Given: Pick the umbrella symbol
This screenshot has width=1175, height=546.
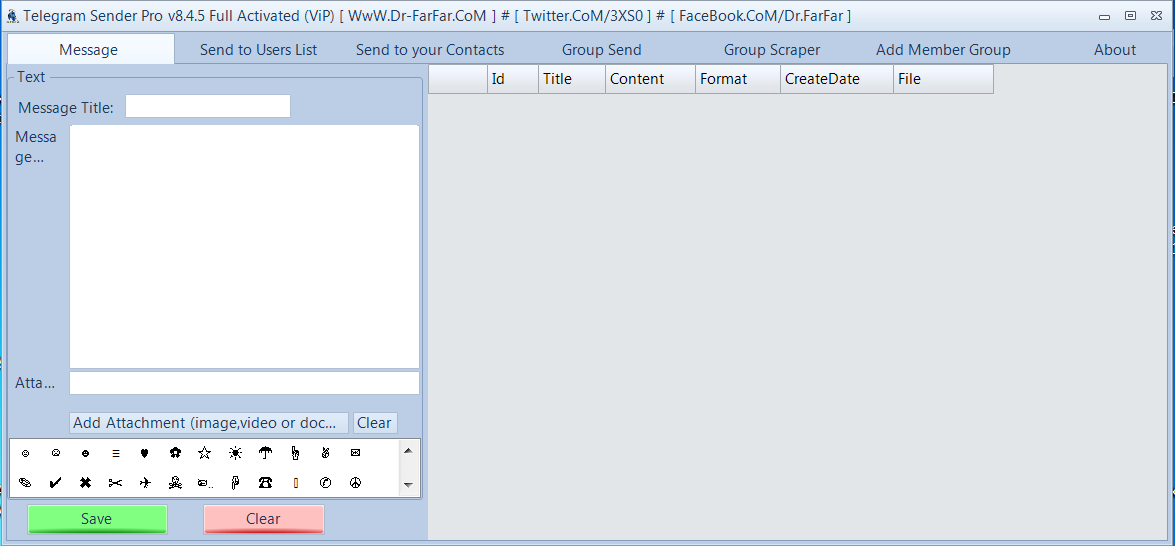Looking at the screenshot, I should 265,453.
